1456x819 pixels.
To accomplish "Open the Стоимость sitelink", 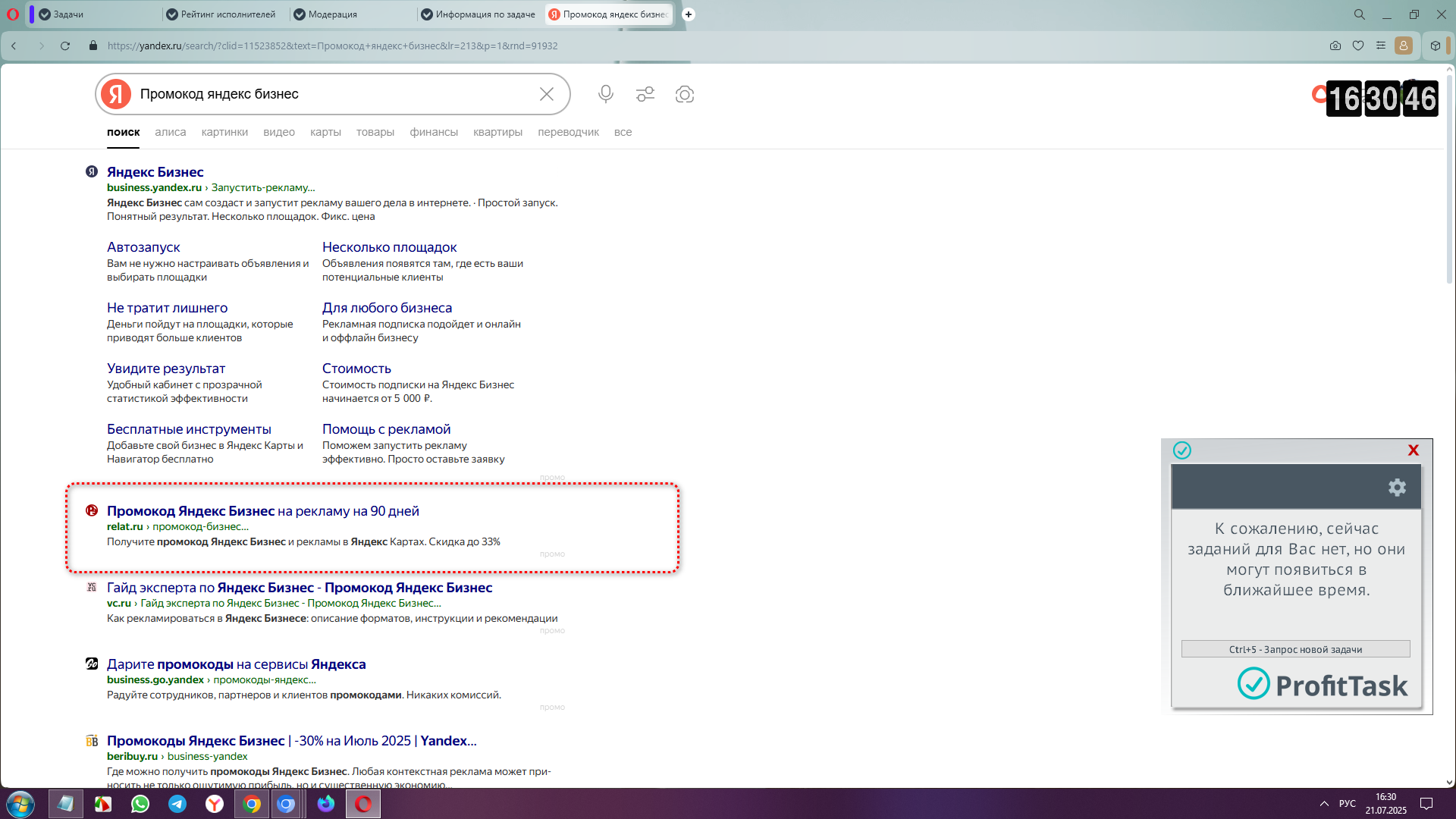I will click(x=356, y=369).
